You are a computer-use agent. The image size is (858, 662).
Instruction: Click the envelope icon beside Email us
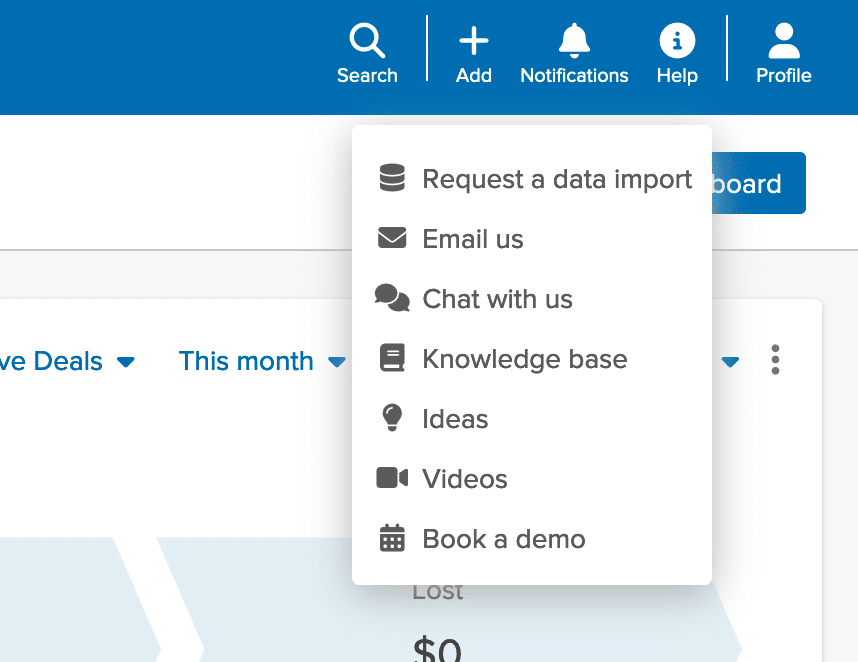pos(392,239)
